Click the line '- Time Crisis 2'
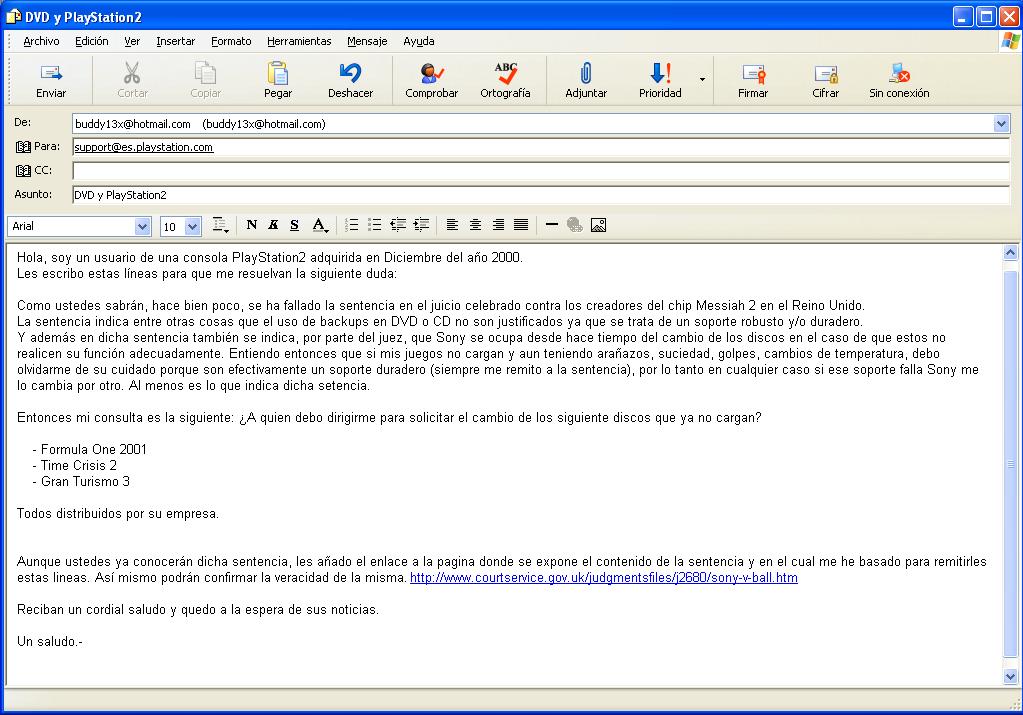 pyautogui.click(x=74, y=465)
